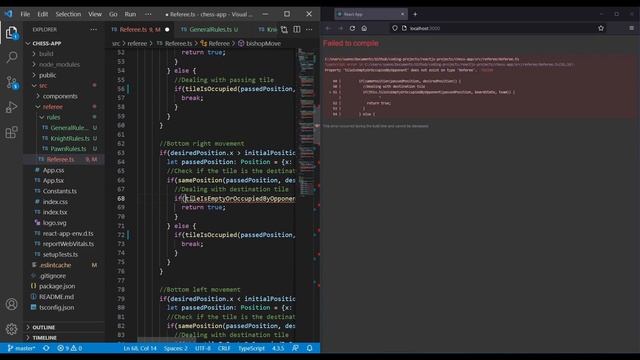640x360 pixels.
Task: Open problems panel via errors and warnings count
Action: (x=69, y=348)
